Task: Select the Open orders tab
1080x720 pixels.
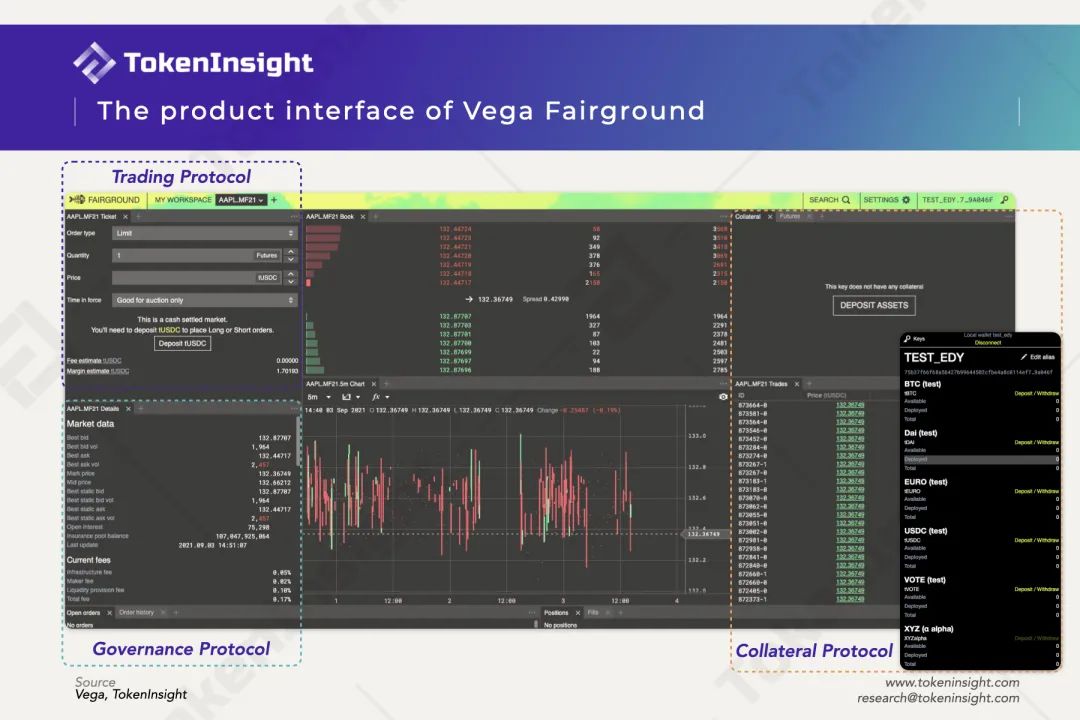Action: [83, 613]
